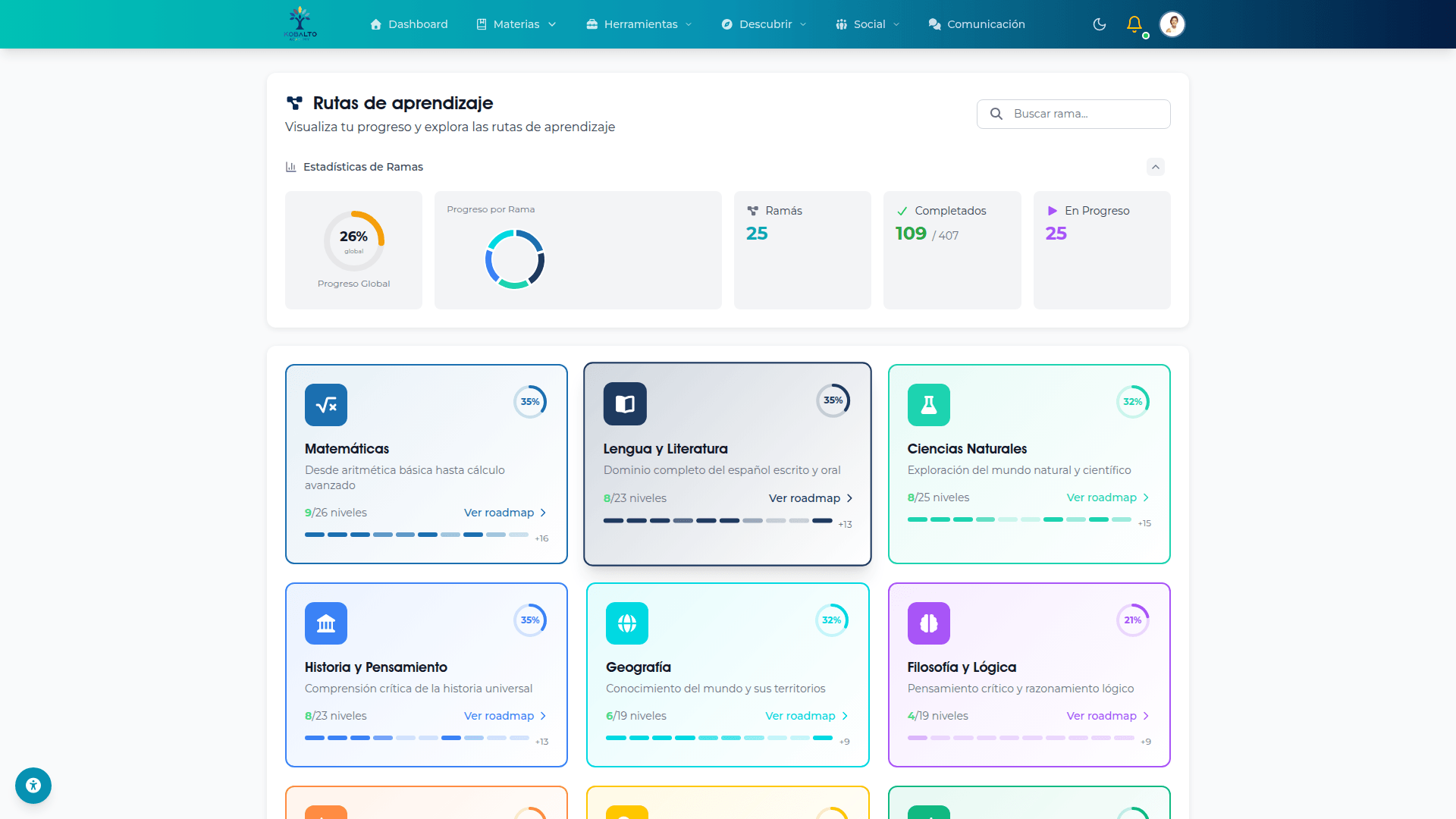1456x819 pixels.
Task: Click the Matemáticas square root icon
Action: [x=326, y=405]
